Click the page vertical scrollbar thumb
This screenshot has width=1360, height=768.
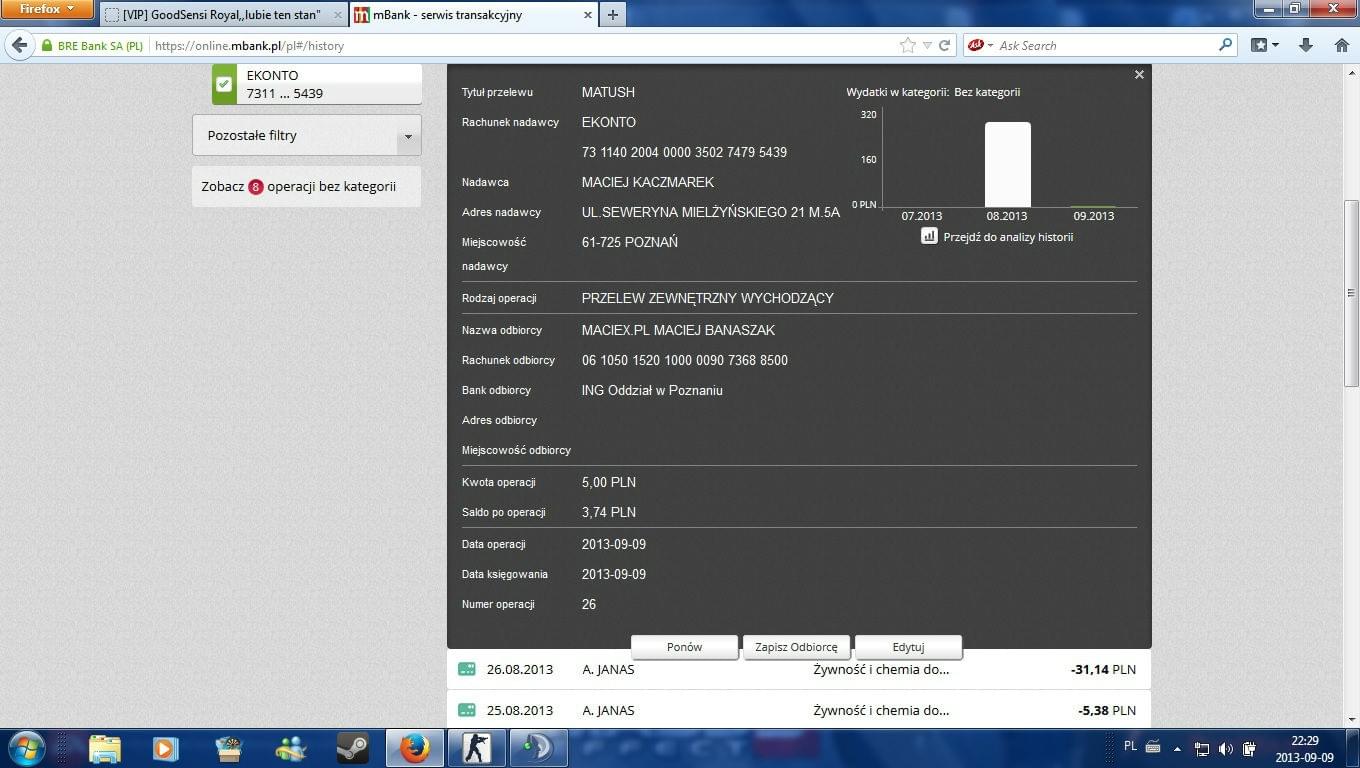pos(1351,293)
